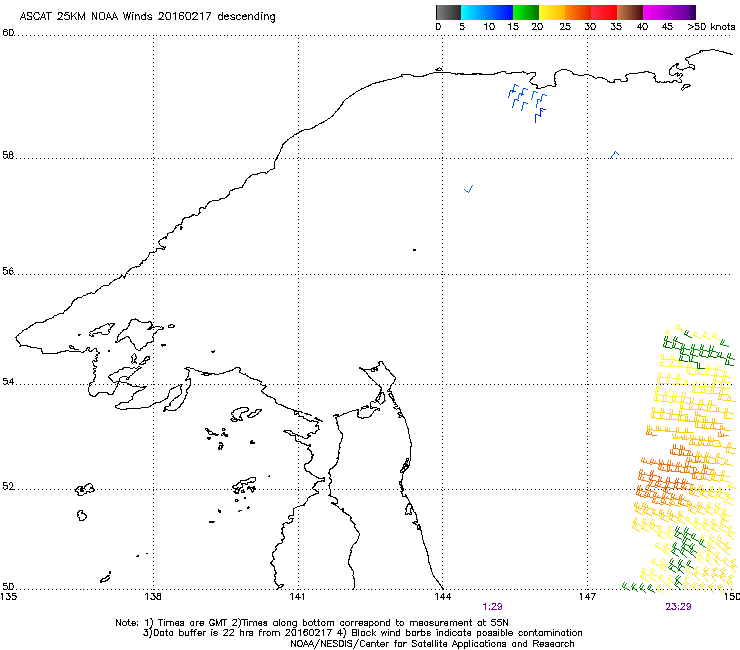Click the gray 0-5 knot legend segment
The height and width of the screenshot is (650, 740).
(448, 12)
